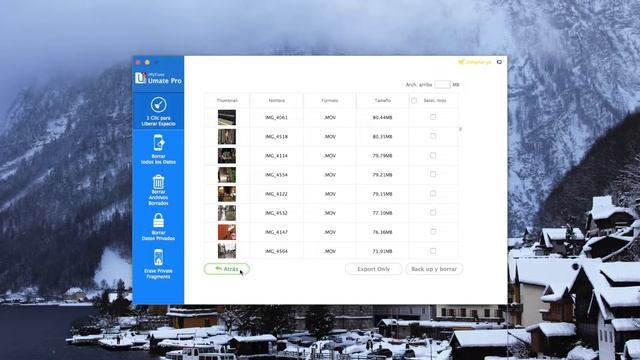The width and height of the screenshot is (640, 360).
Task: Check the box for IMG_4534
Action: click(x=433, y=174)
